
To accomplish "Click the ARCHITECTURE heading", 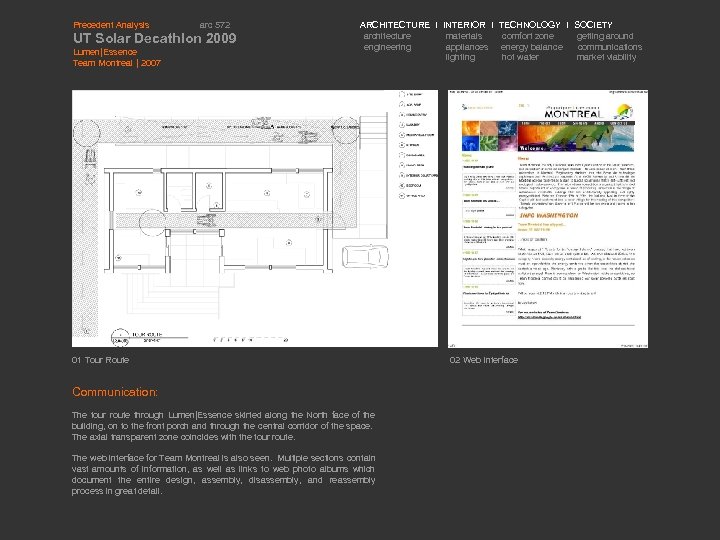I will (394, 25).
